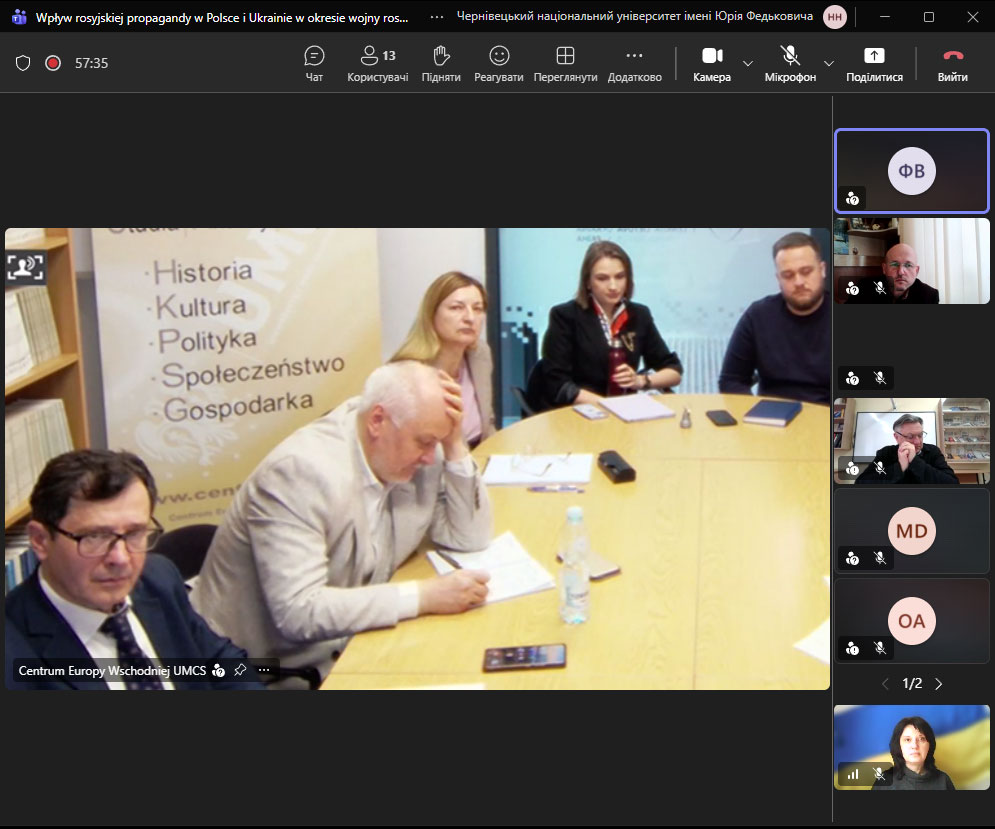Click the signal strength icon on self-view tile
The height and width of the screenshot is (829, 995).
coord(853,774)
